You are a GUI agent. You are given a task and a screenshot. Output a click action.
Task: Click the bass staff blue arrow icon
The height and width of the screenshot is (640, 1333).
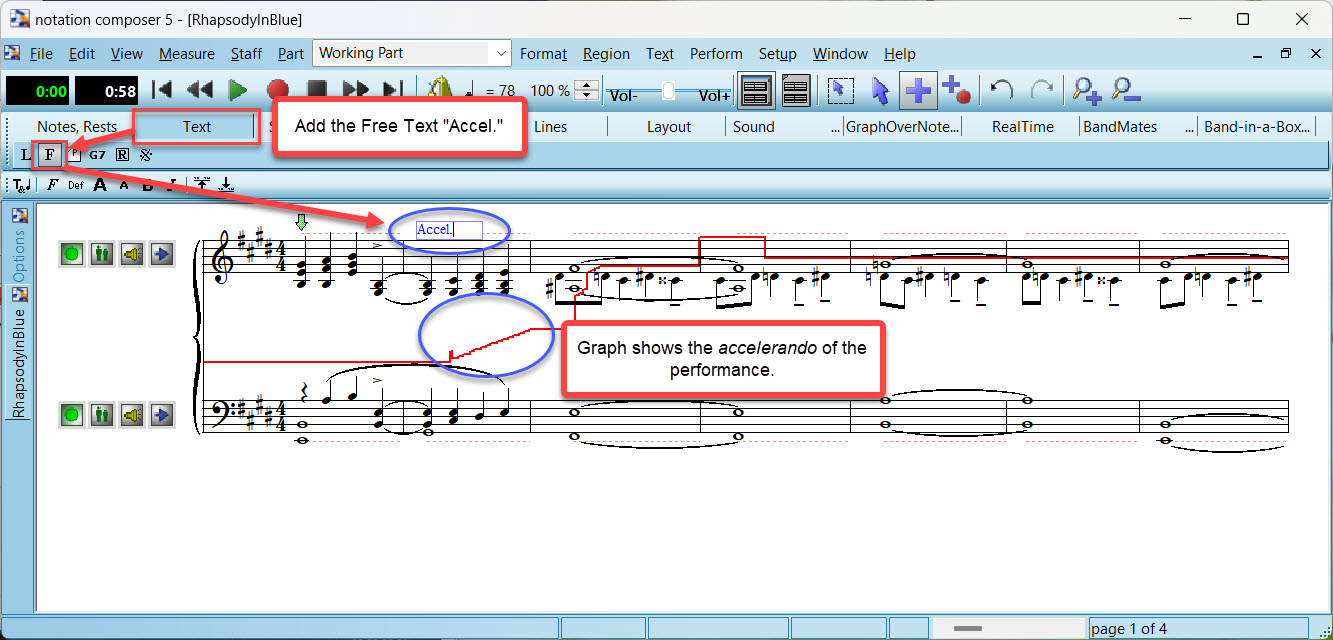pos(162,414)
